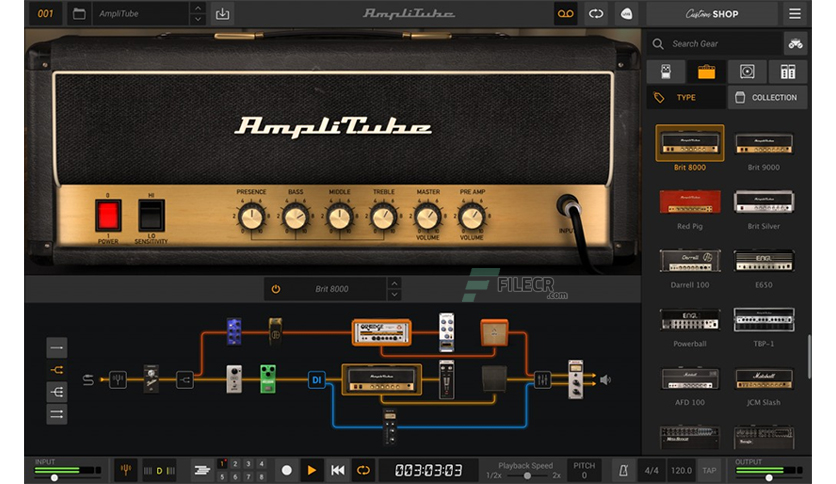Click the loop sync icon in the top bar

tap(596, 14)
